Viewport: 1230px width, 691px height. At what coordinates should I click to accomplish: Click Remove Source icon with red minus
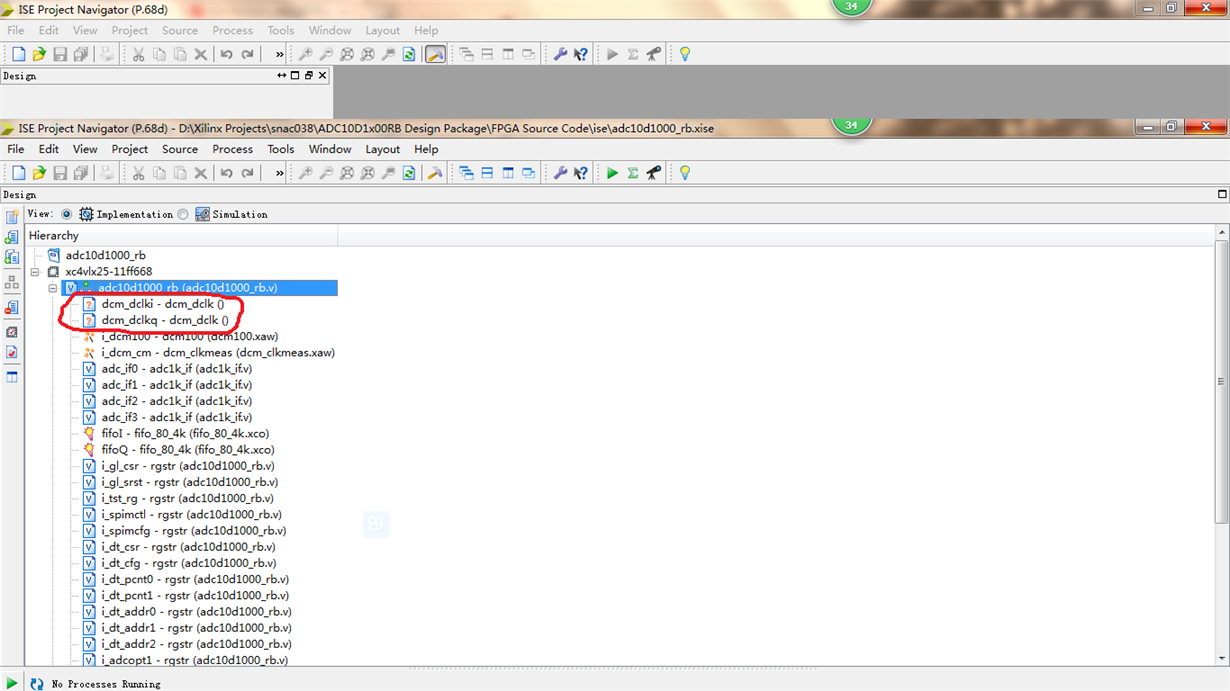(12, 308)
